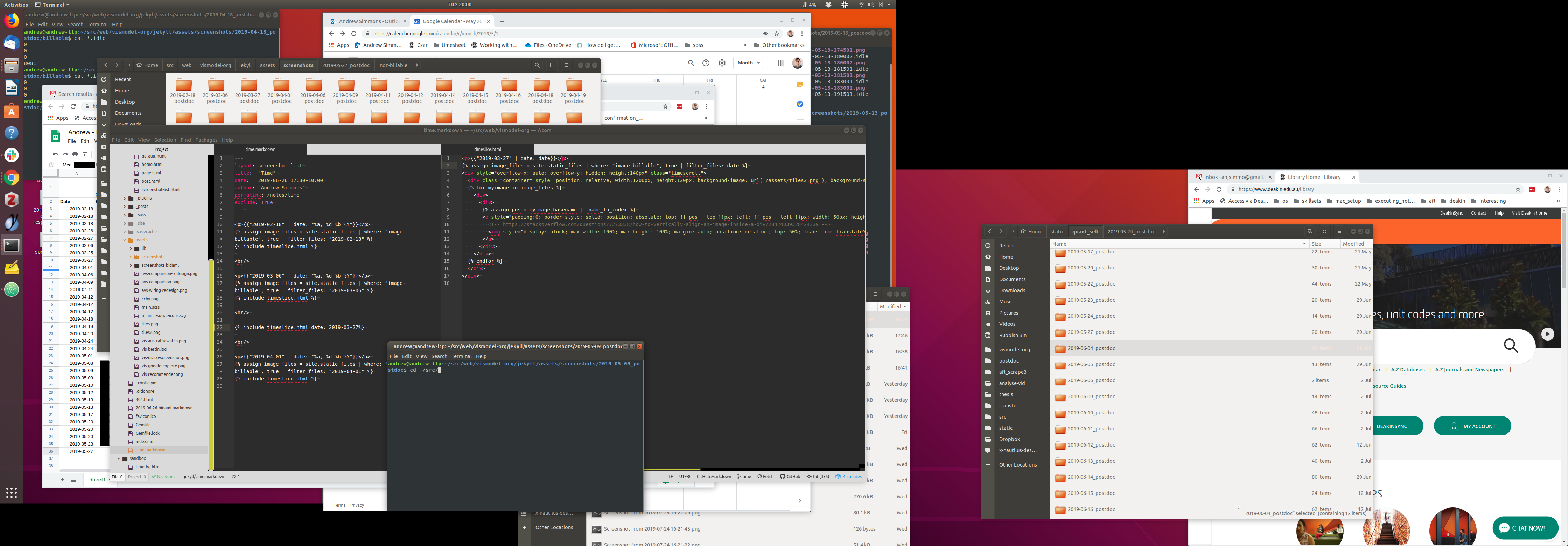Viewport: 1568px width, 546px height.
Task: Click the MY ACCOUNT button
Action: coord(1472,426)
